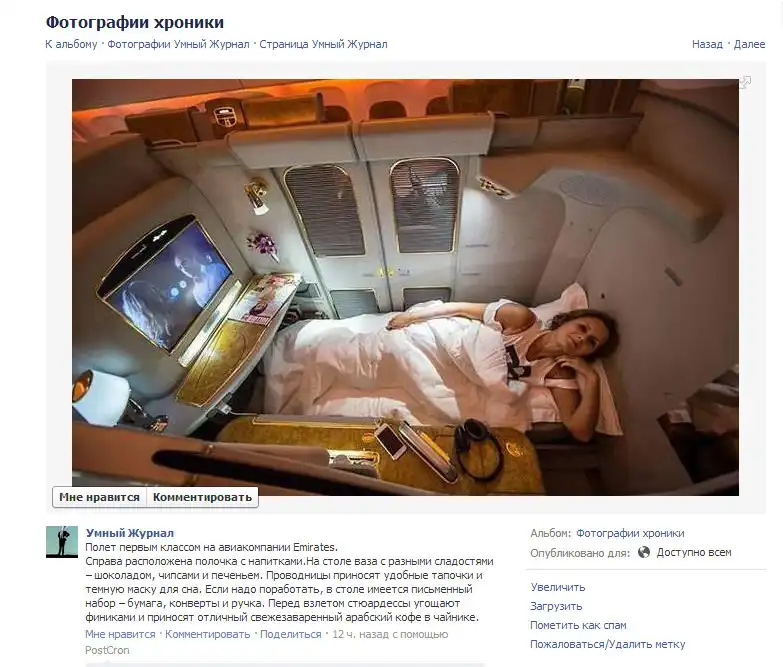This screenshot has width=783, height=667.
Task: Click Комментировать link below the caption
Action: (x=208, y=634)
